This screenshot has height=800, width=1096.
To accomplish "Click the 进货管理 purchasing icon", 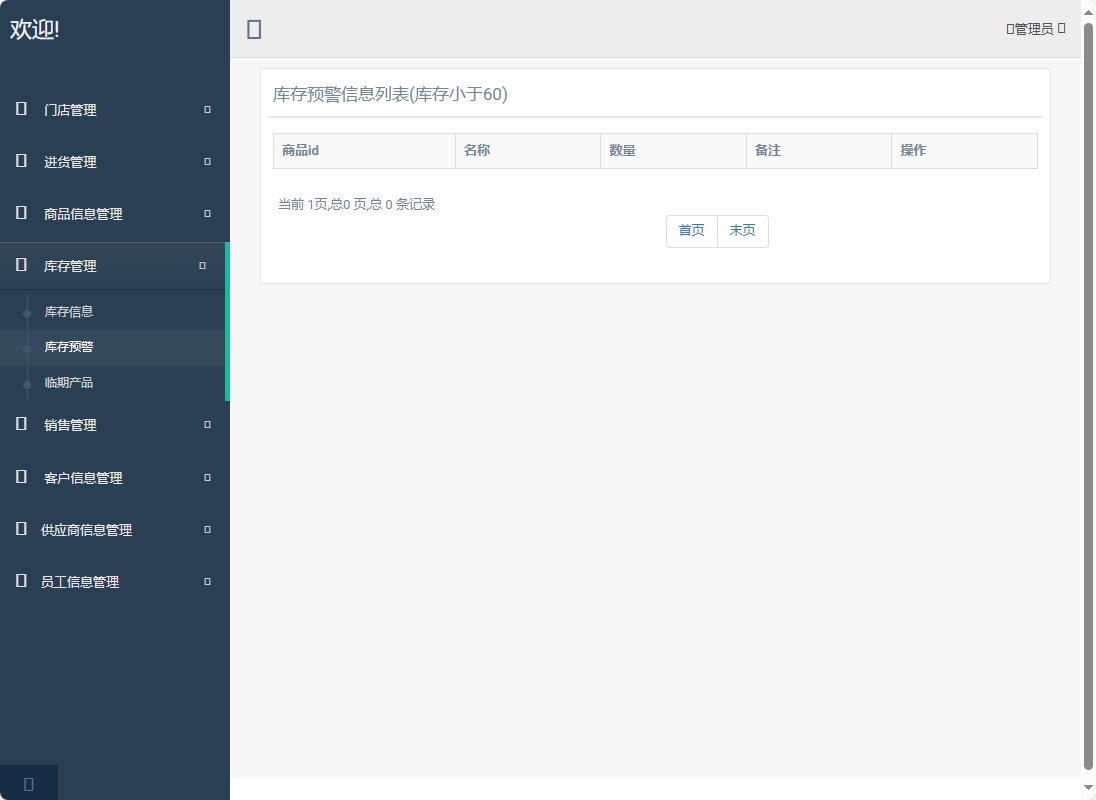I will click(20, 162).
